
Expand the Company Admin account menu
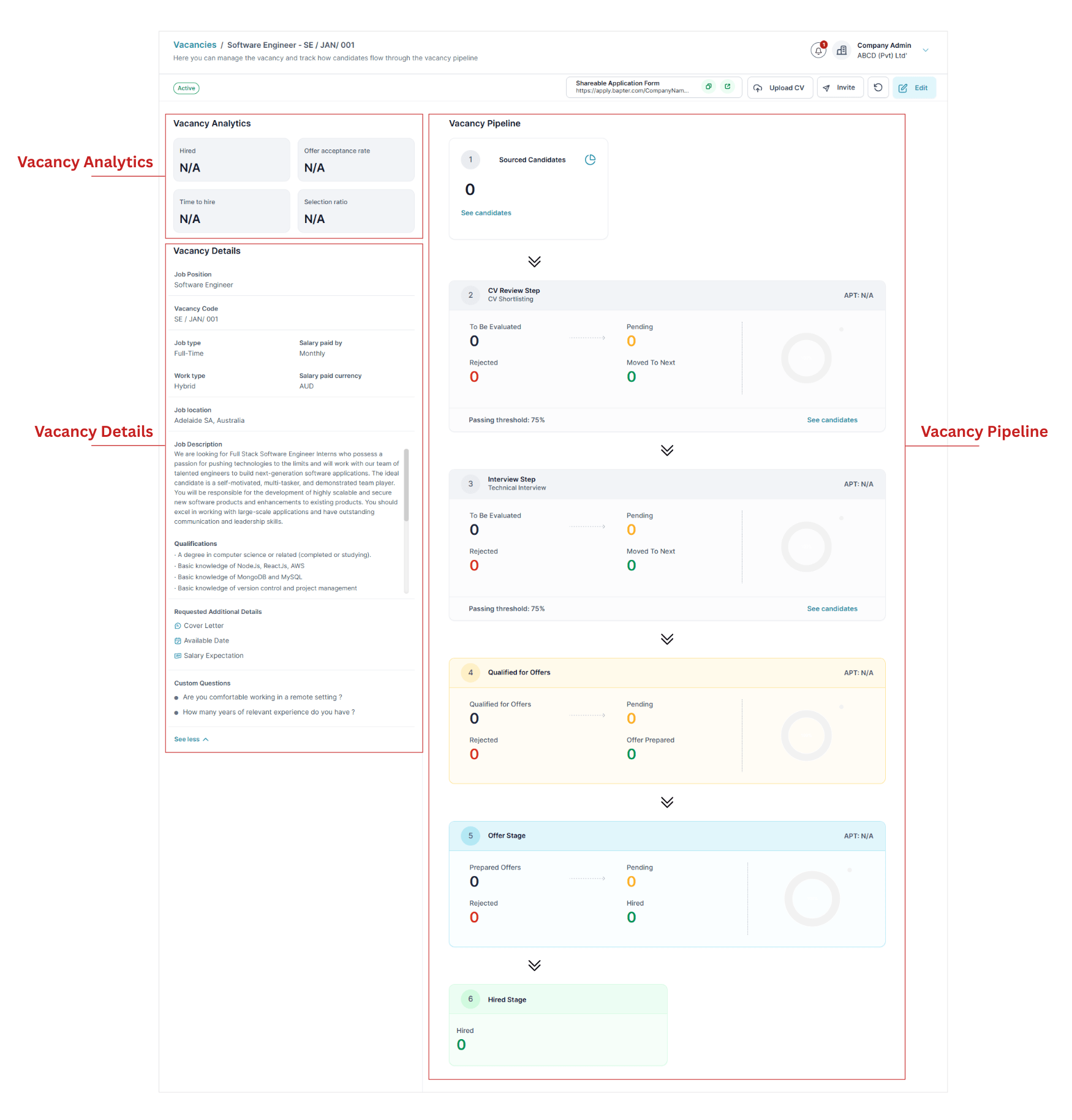point(926,50)
